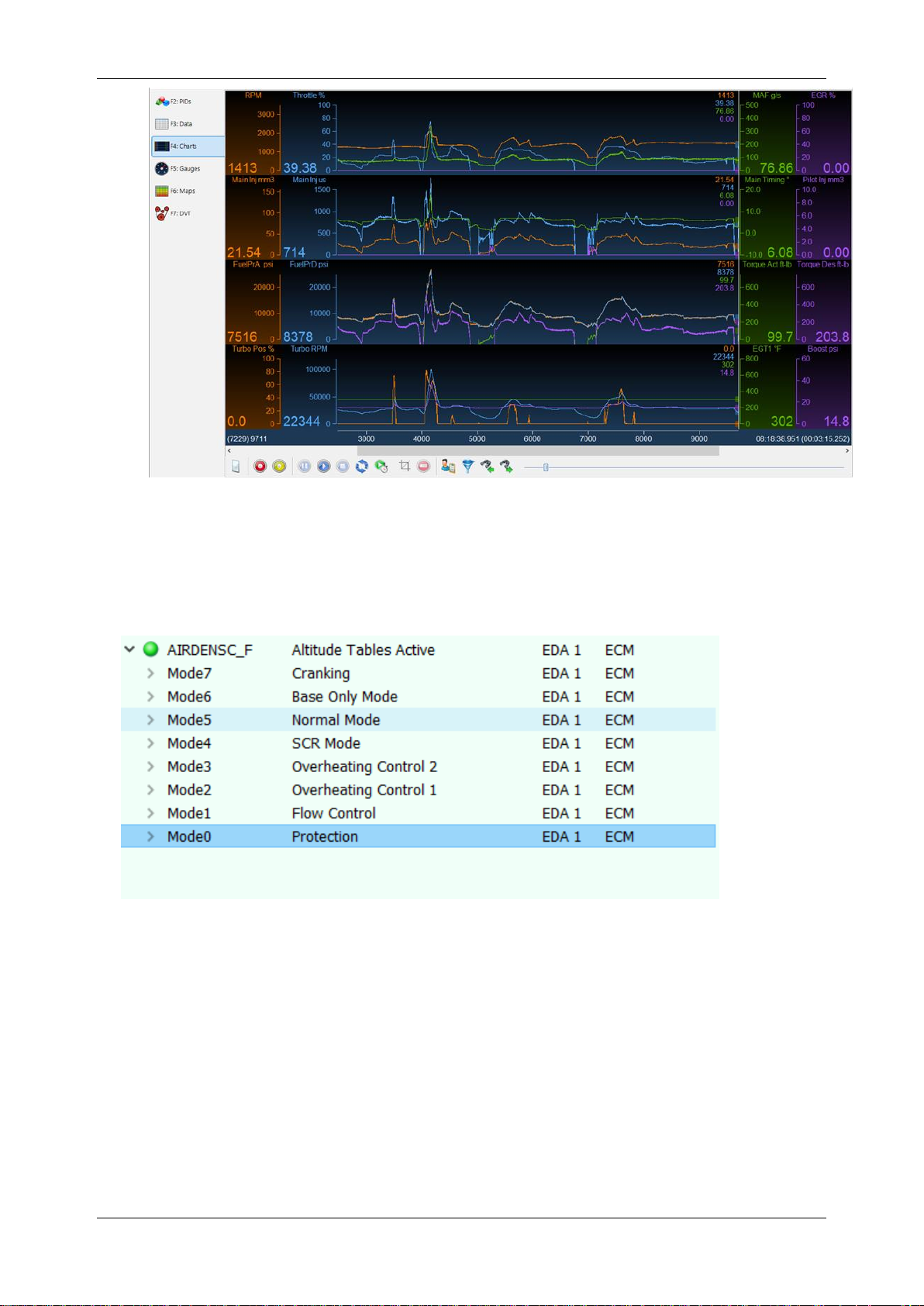Click the Mode4 label
The image size is (924, 1306).
189,743
